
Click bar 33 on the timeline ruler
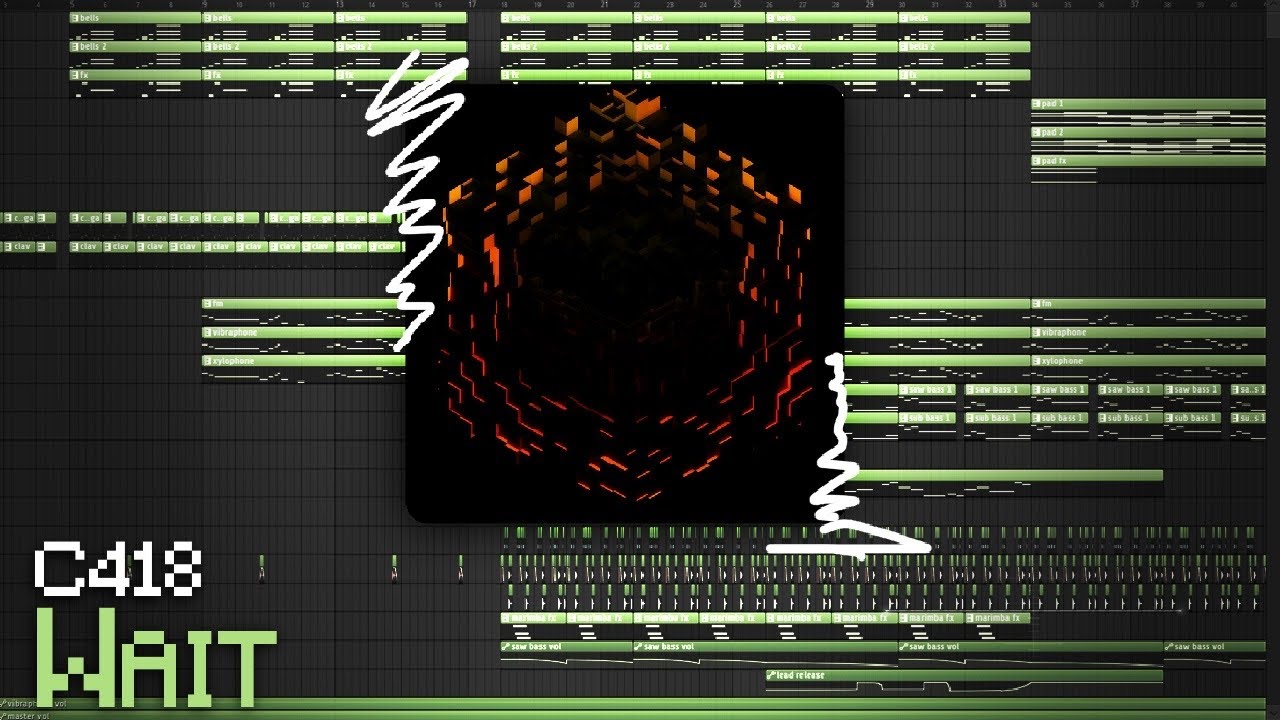tap(1003, 5)
